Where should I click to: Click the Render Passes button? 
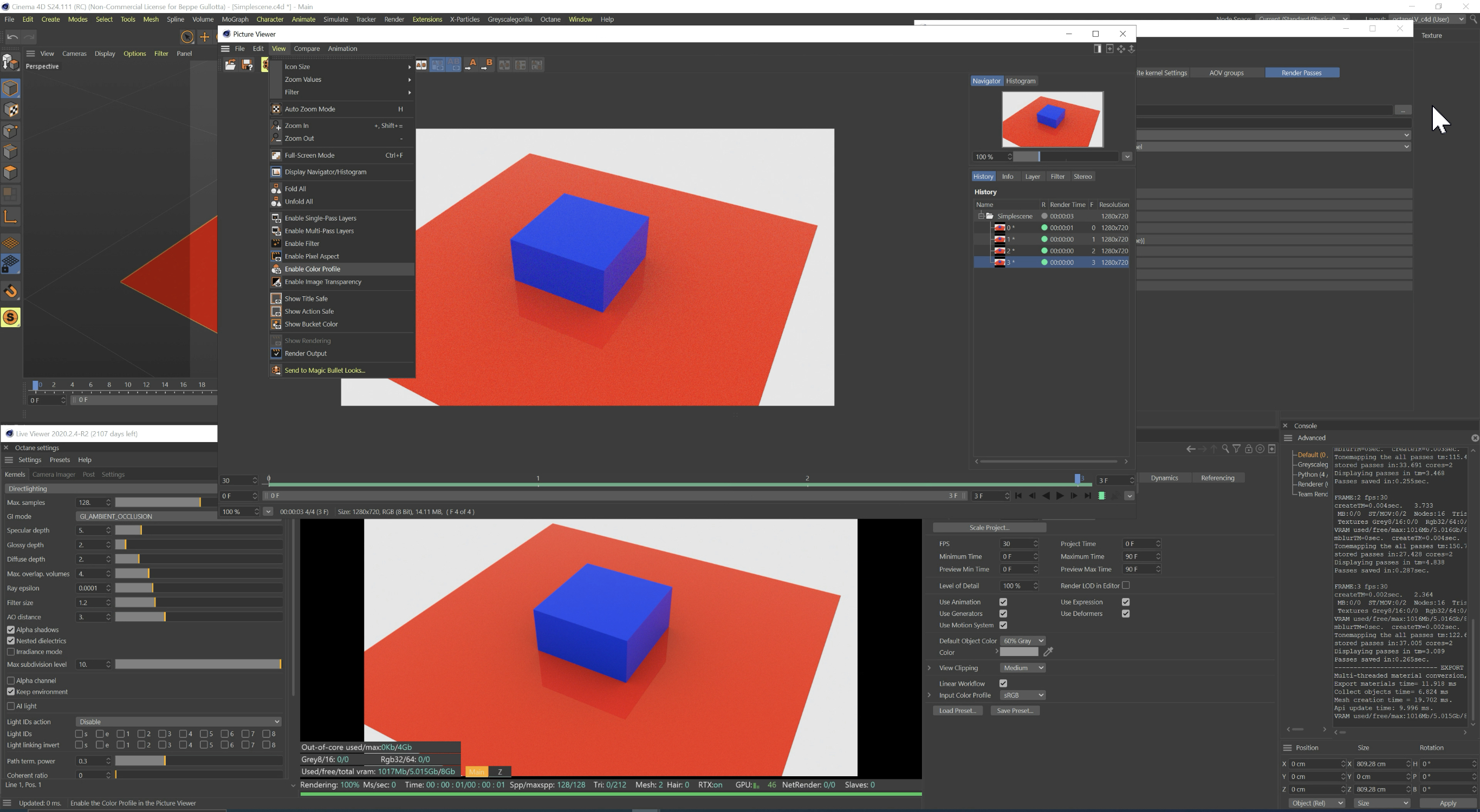[1302, 73]
